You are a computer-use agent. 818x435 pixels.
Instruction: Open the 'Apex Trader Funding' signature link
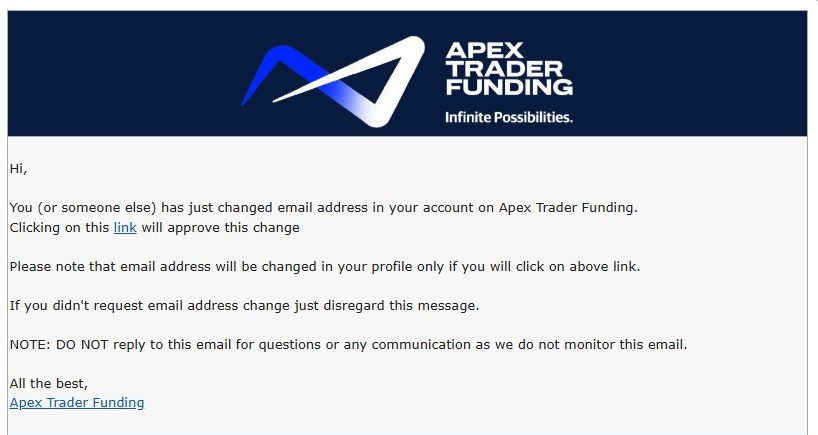(x=77, y=403)
